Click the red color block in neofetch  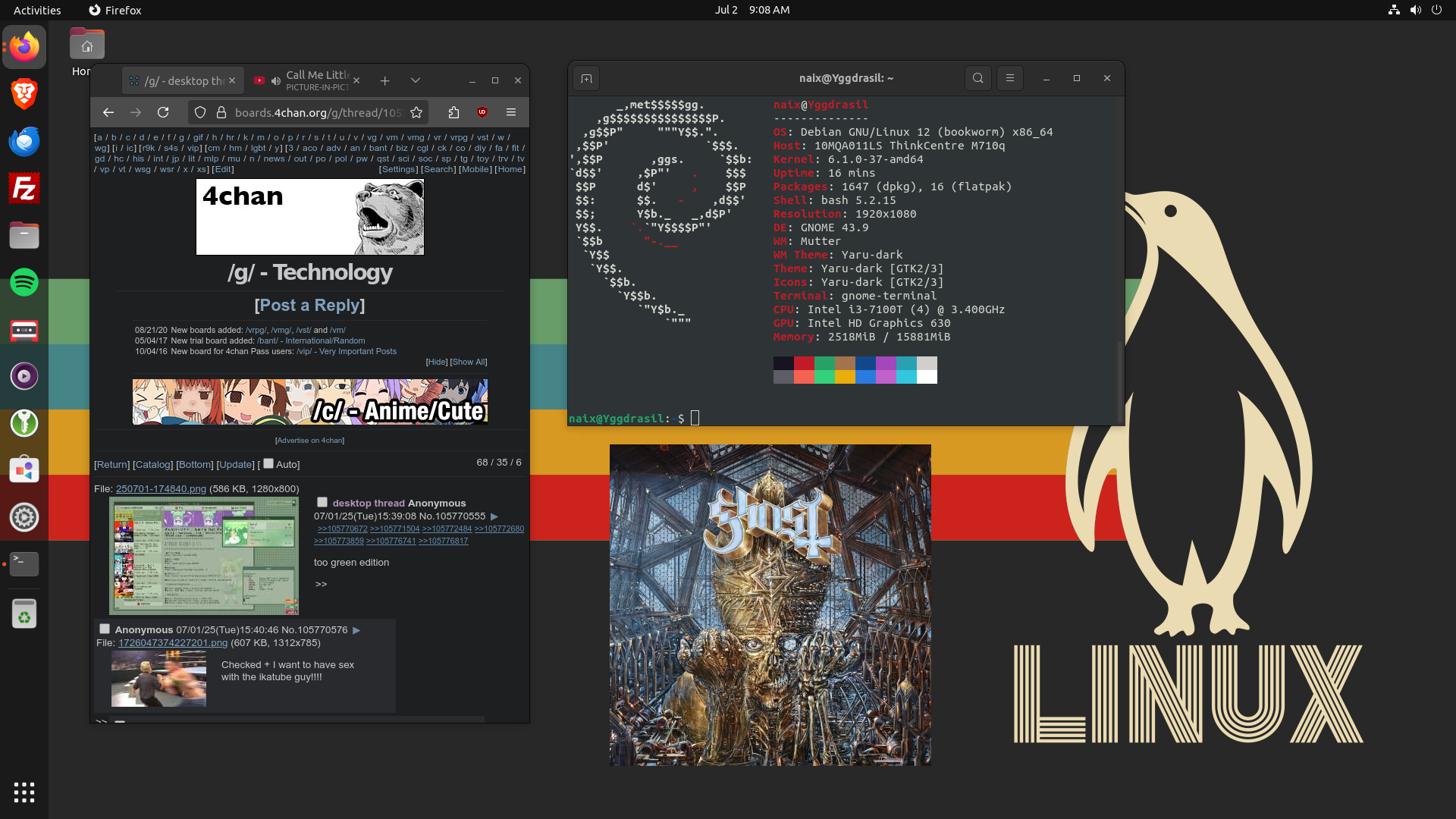tap(804, 363)
